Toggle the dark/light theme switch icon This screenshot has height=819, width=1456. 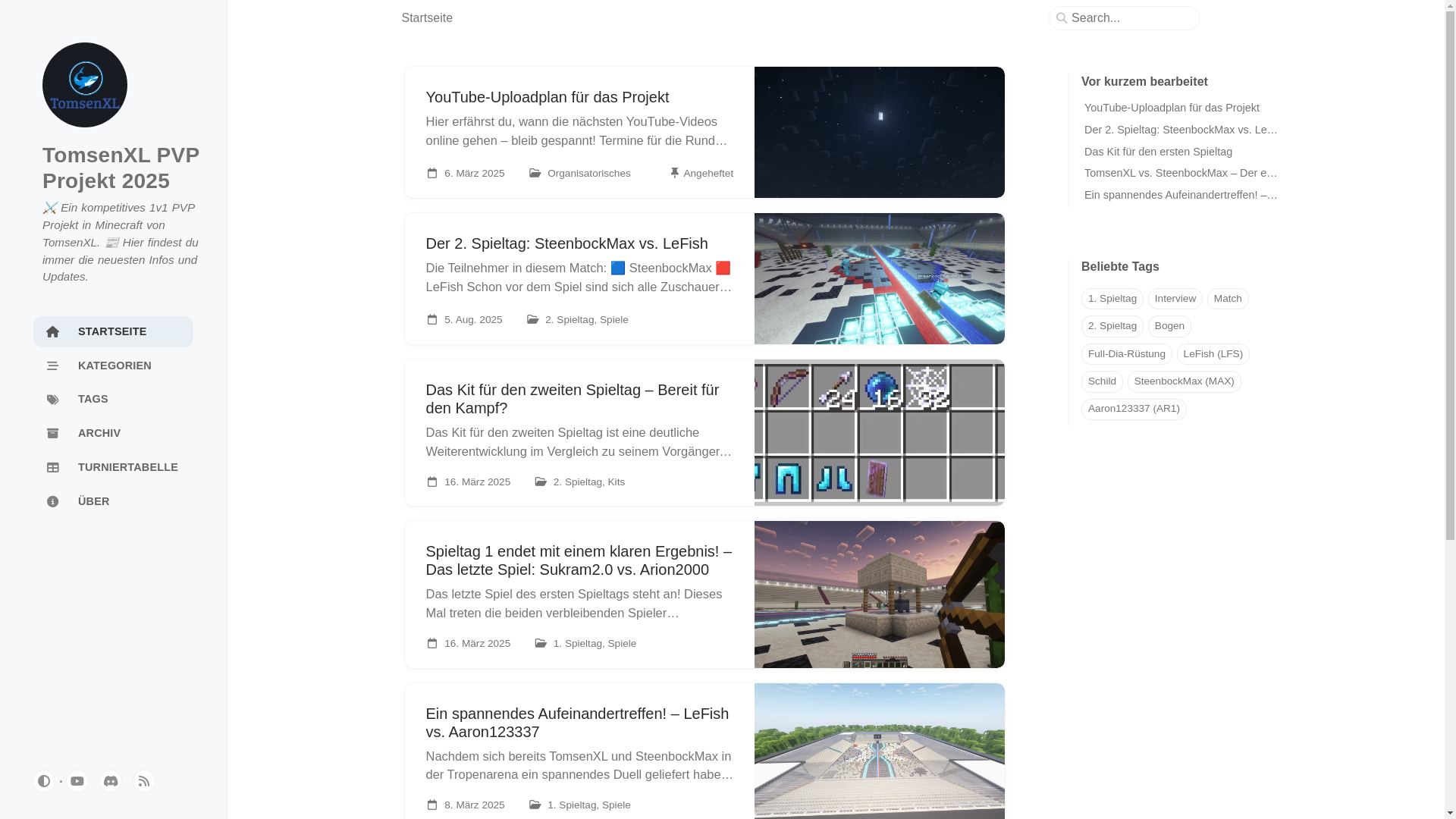coord(44,781)
